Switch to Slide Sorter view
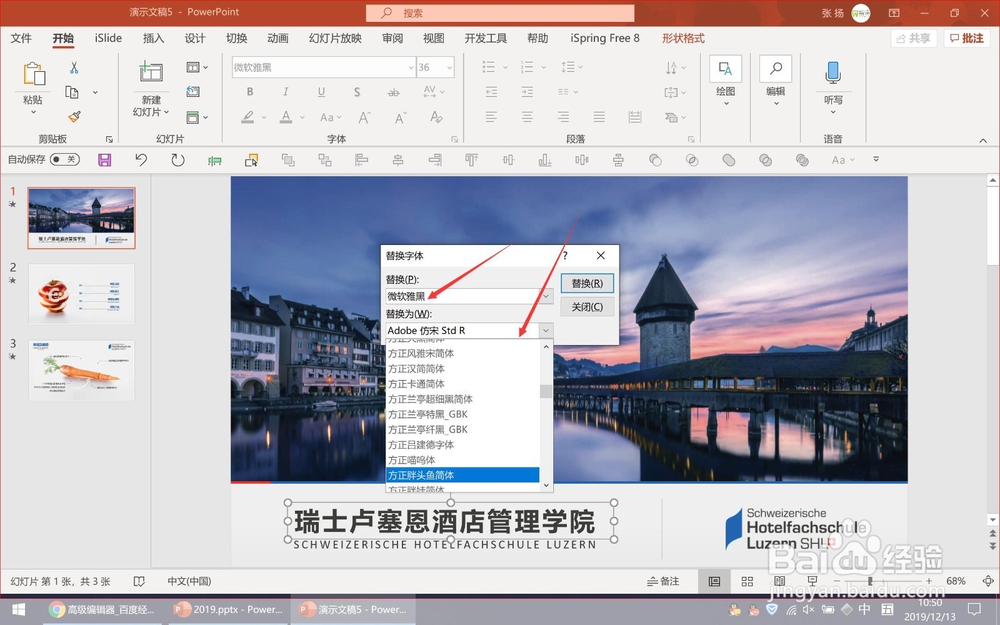 747,581
